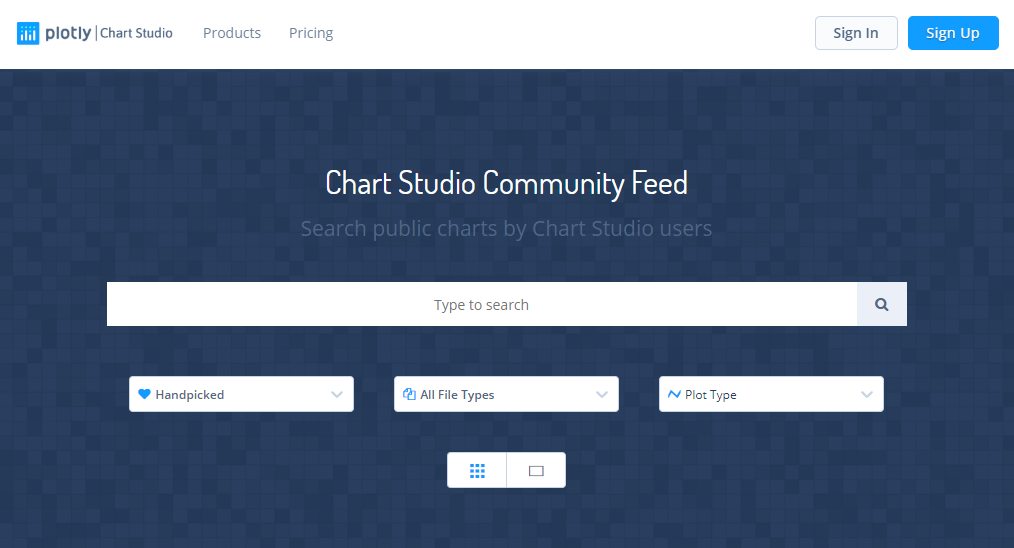Open the All File Types dropdown
Image resolution: width=1014 pixels, height=548 pixels.
506,394
